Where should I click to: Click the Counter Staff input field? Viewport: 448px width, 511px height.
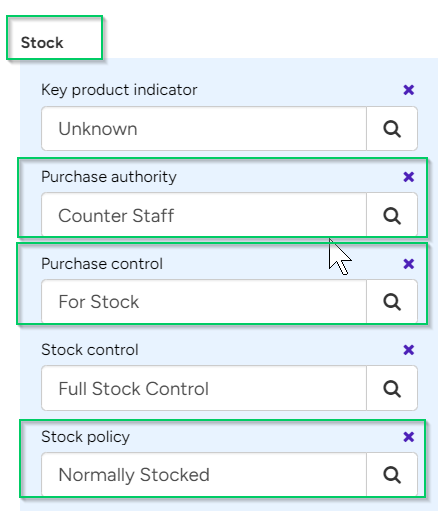(204, 215)
